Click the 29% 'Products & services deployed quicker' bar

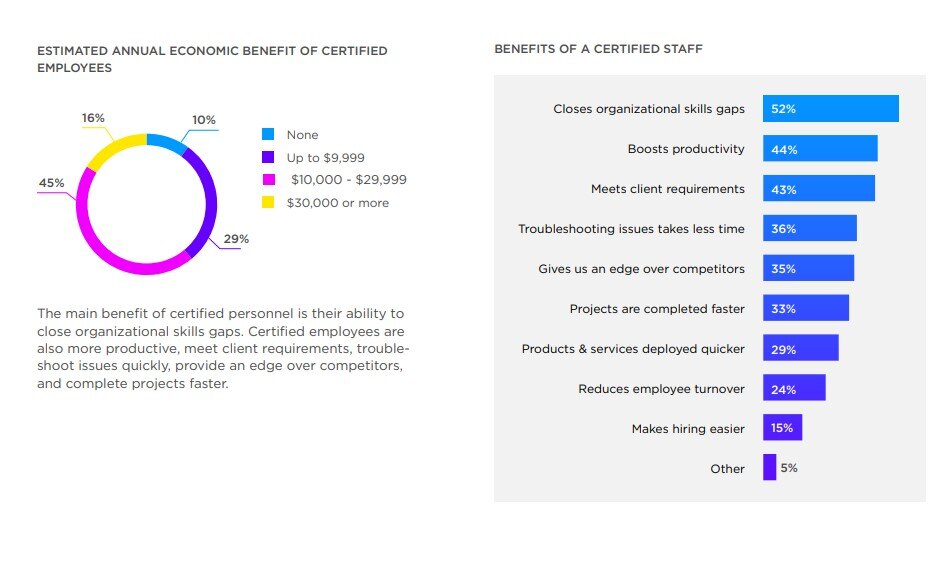pos(800,349)
